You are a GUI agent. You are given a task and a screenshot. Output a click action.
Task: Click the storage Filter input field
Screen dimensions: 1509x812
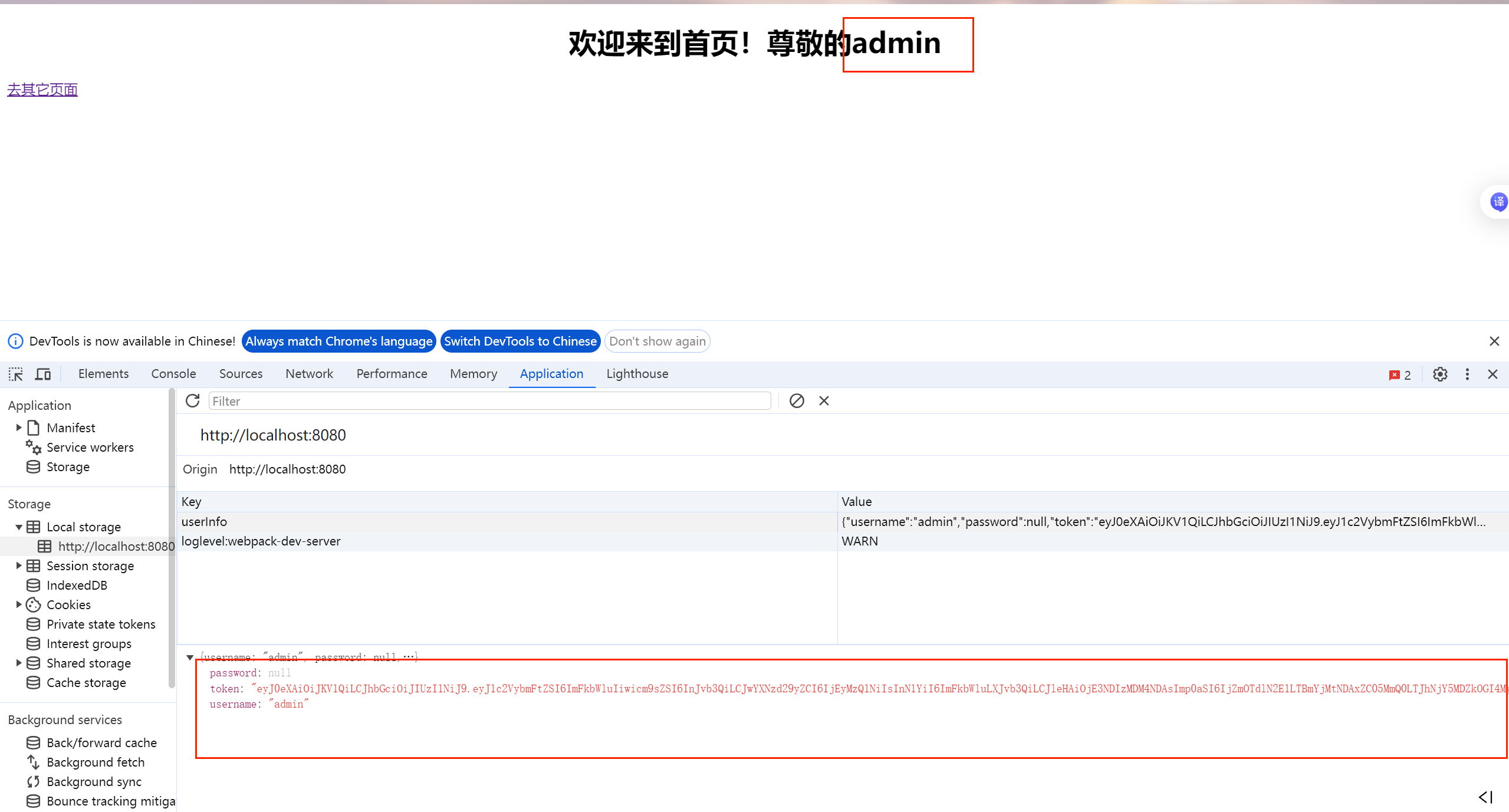[x=489, y=401]
